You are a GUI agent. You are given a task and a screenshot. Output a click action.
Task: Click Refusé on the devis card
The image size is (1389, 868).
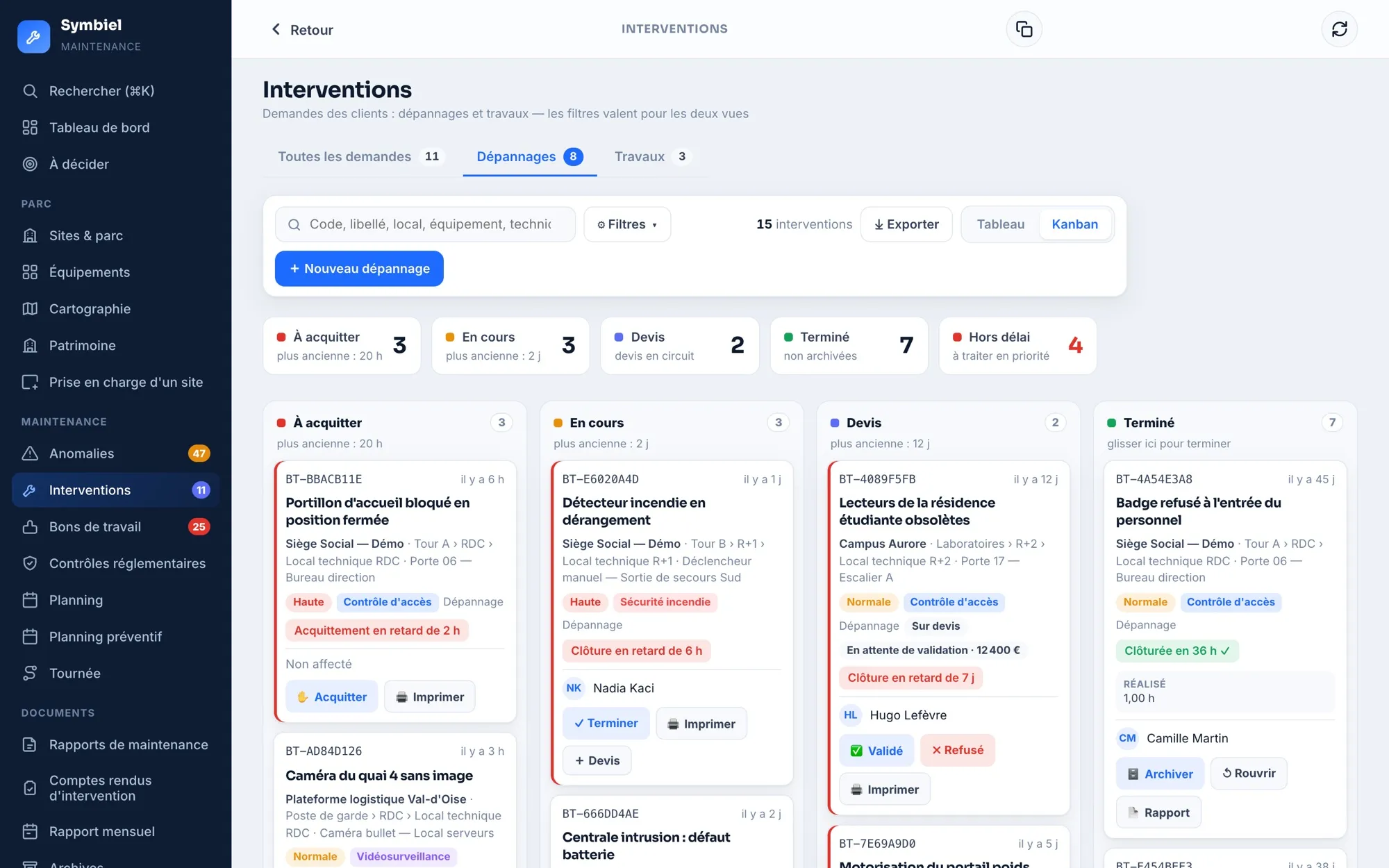(957, 751)
